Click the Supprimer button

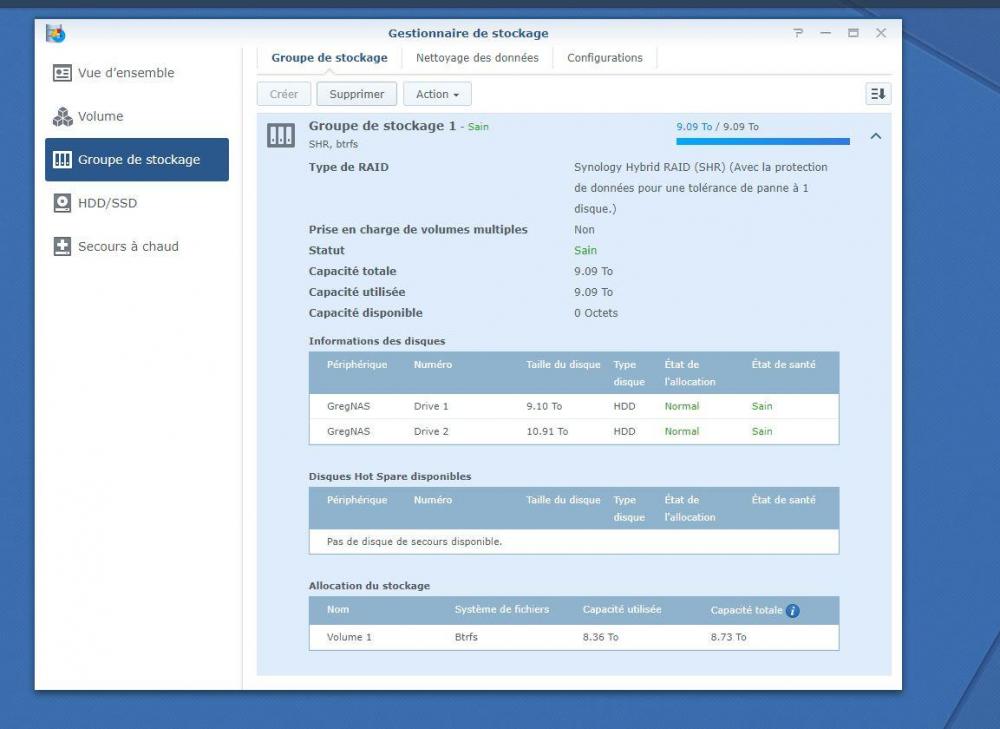[357, 94]
